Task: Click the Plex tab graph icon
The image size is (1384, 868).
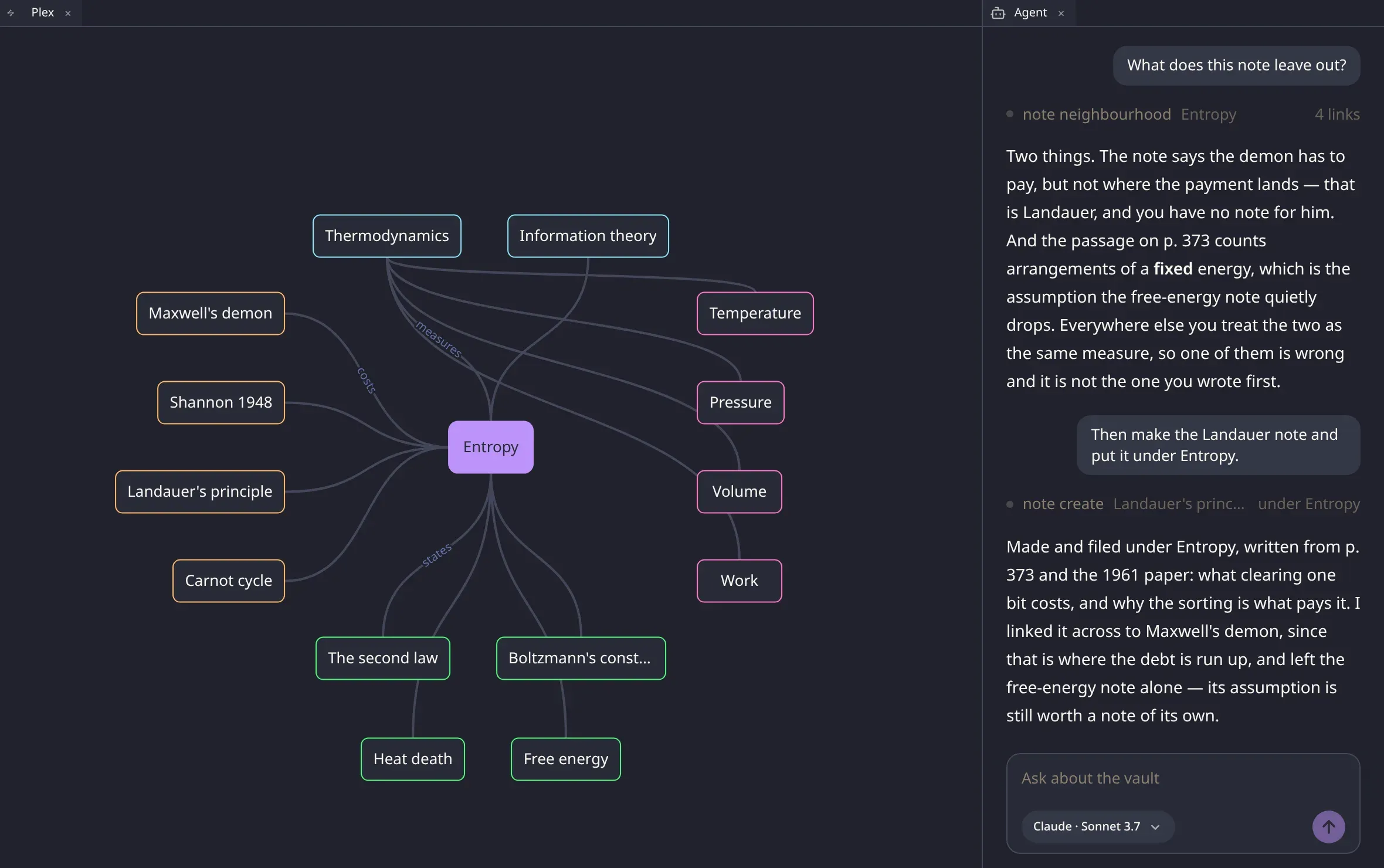Action: (11, 13)
